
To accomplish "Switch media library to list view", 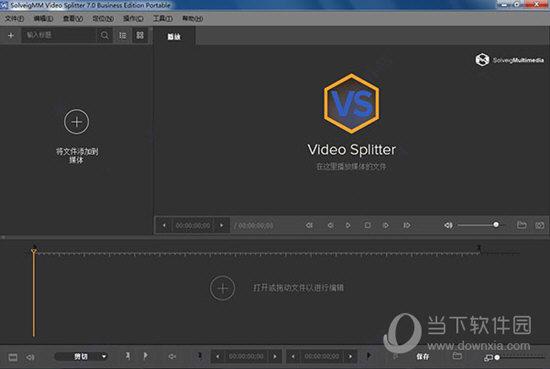I will pyautogui.click(x=122, y=35).
